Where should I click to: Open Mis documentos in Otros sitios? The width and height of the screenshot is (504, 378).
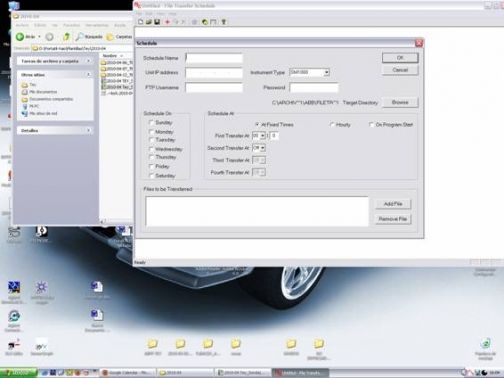[43, 92]
